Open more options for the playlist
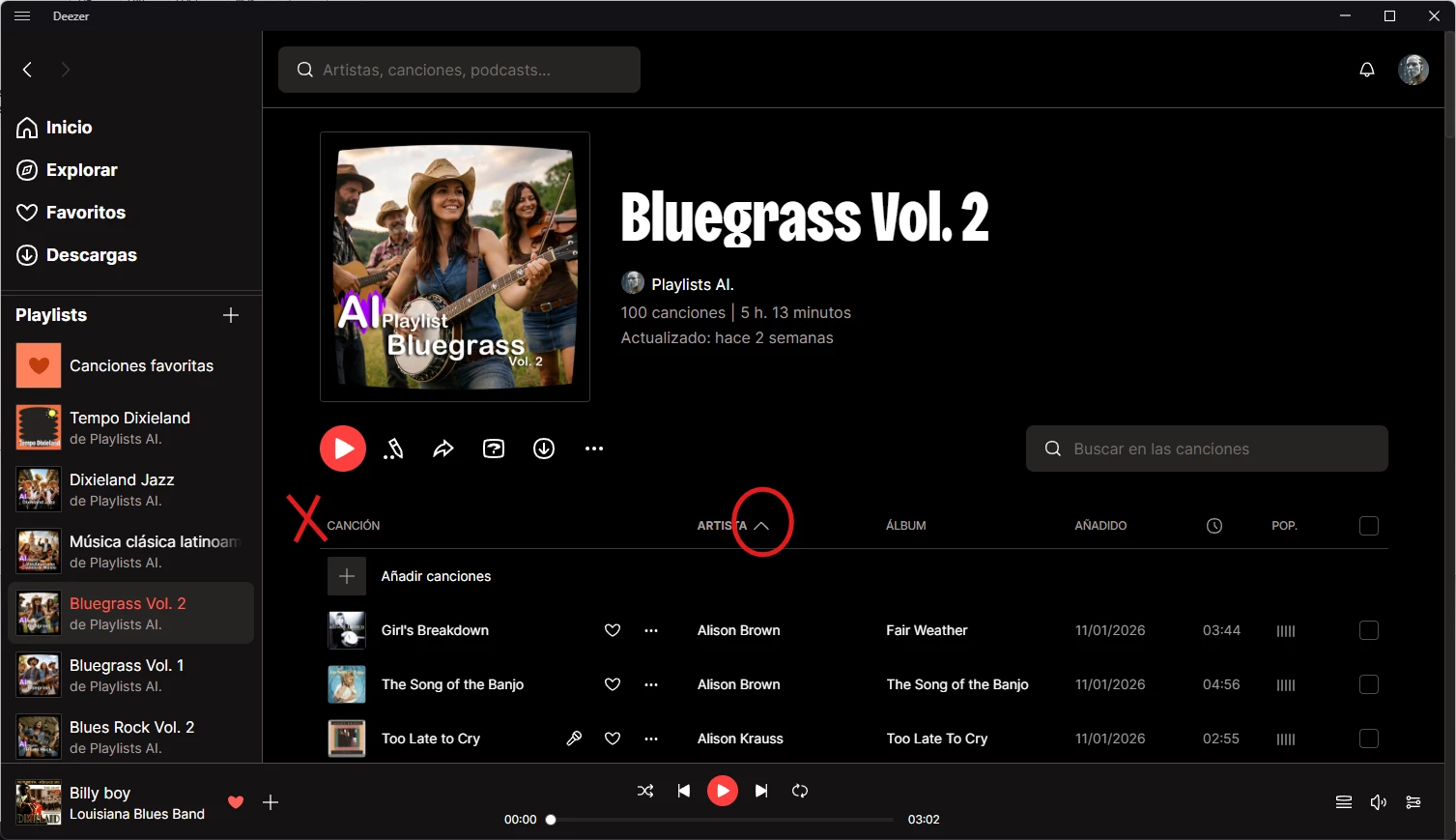 [594, 449]
